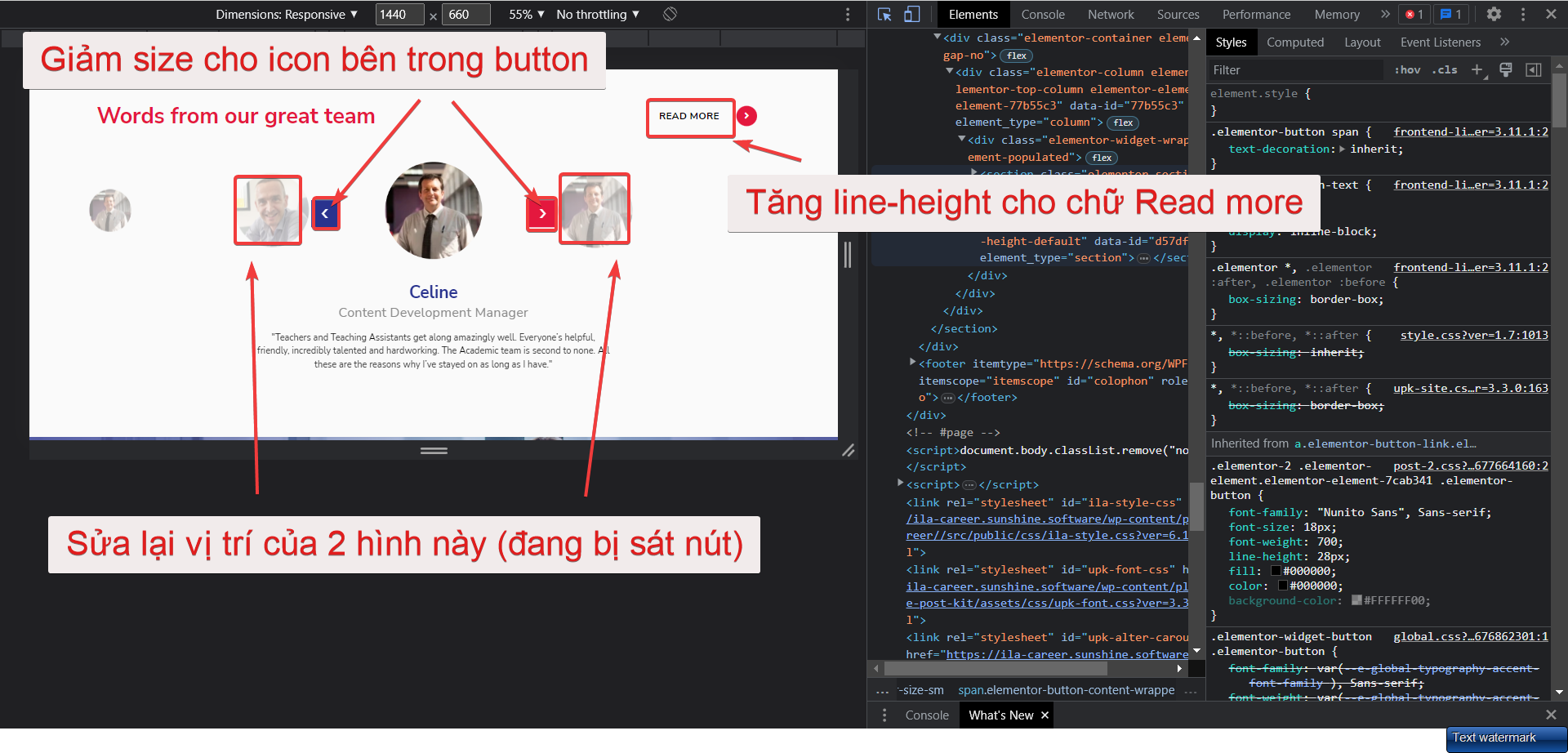
Task: Collapse the elementor-container div node
Action: pos(938,38)
